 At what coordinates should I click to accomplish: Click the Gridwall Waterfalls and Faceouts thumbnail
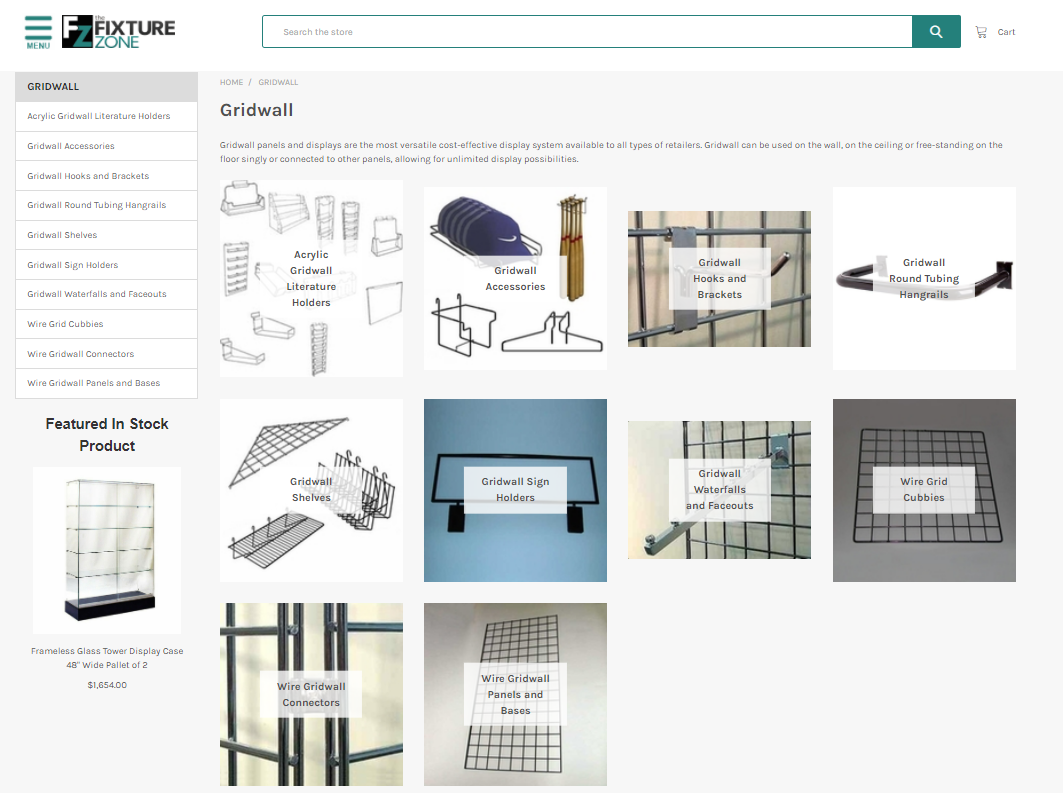pyautogui.click(x=719, y=489)
